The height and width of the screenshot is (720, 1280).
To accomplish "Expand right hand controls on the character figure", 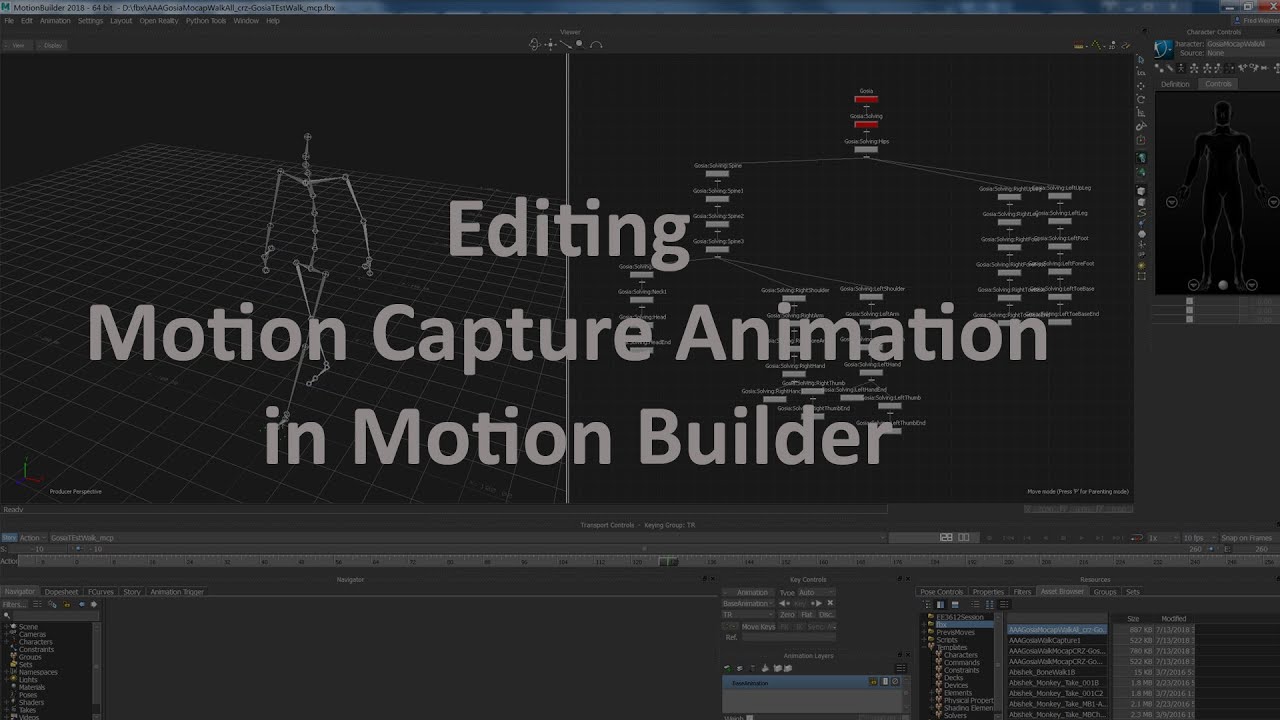I will (1172, 202).
